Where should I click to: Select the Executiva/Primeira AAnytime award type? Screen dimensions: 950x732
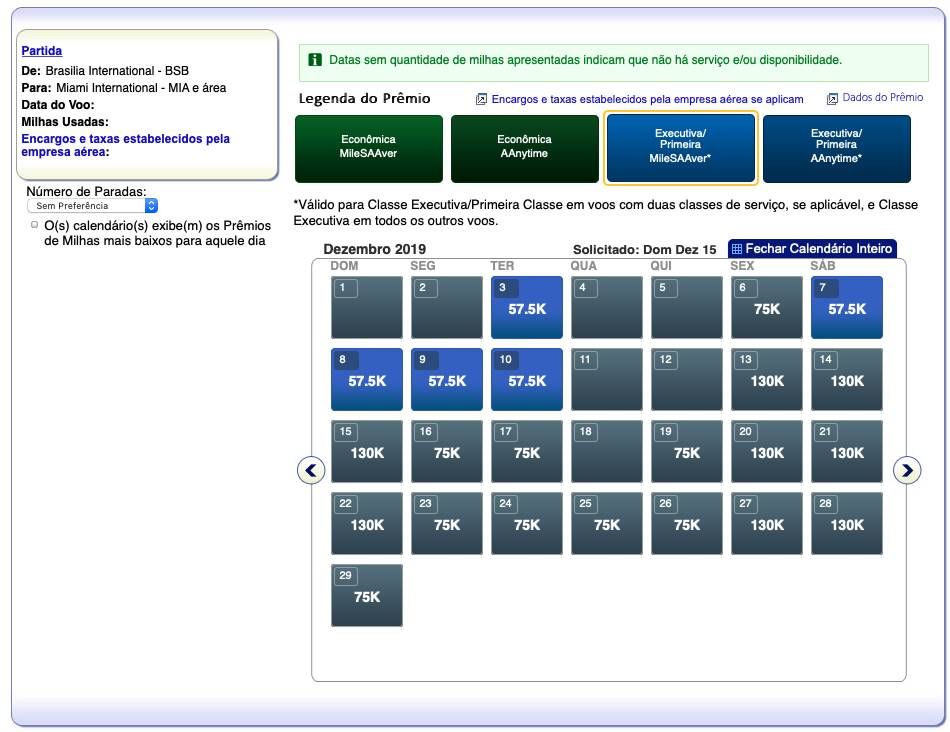pyautogui.click(x=837, y=148)
